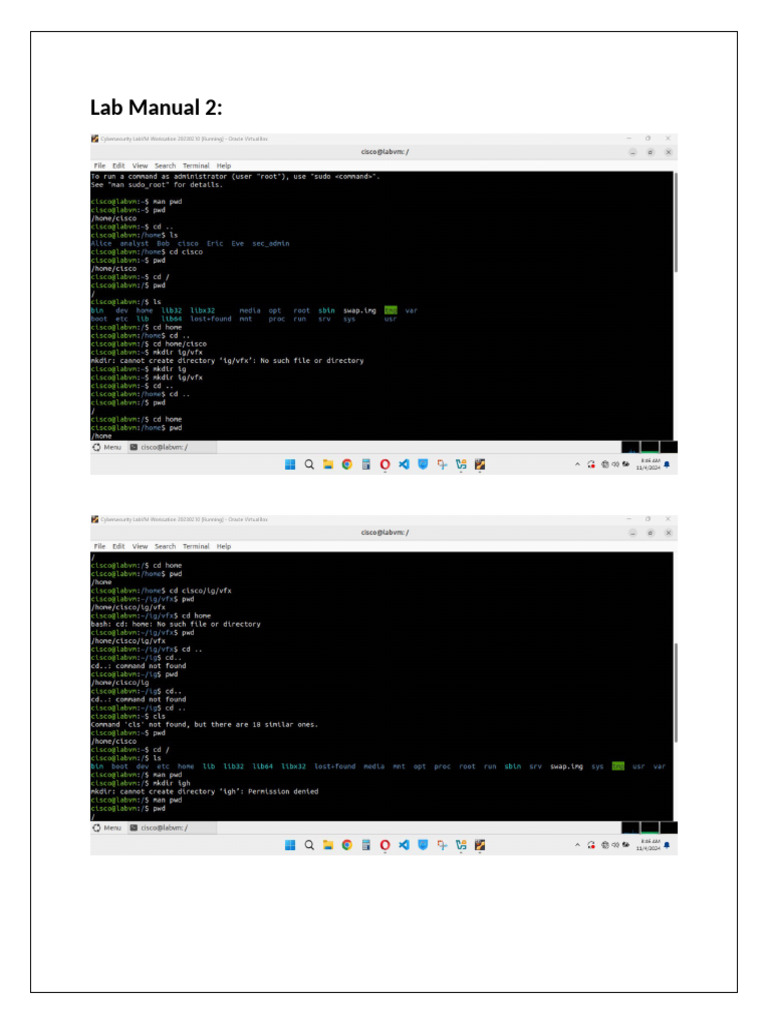Open the Search menu in first screenshot's terminal
The height and width of the screenshot is (1024, 768).
[165, 166]
